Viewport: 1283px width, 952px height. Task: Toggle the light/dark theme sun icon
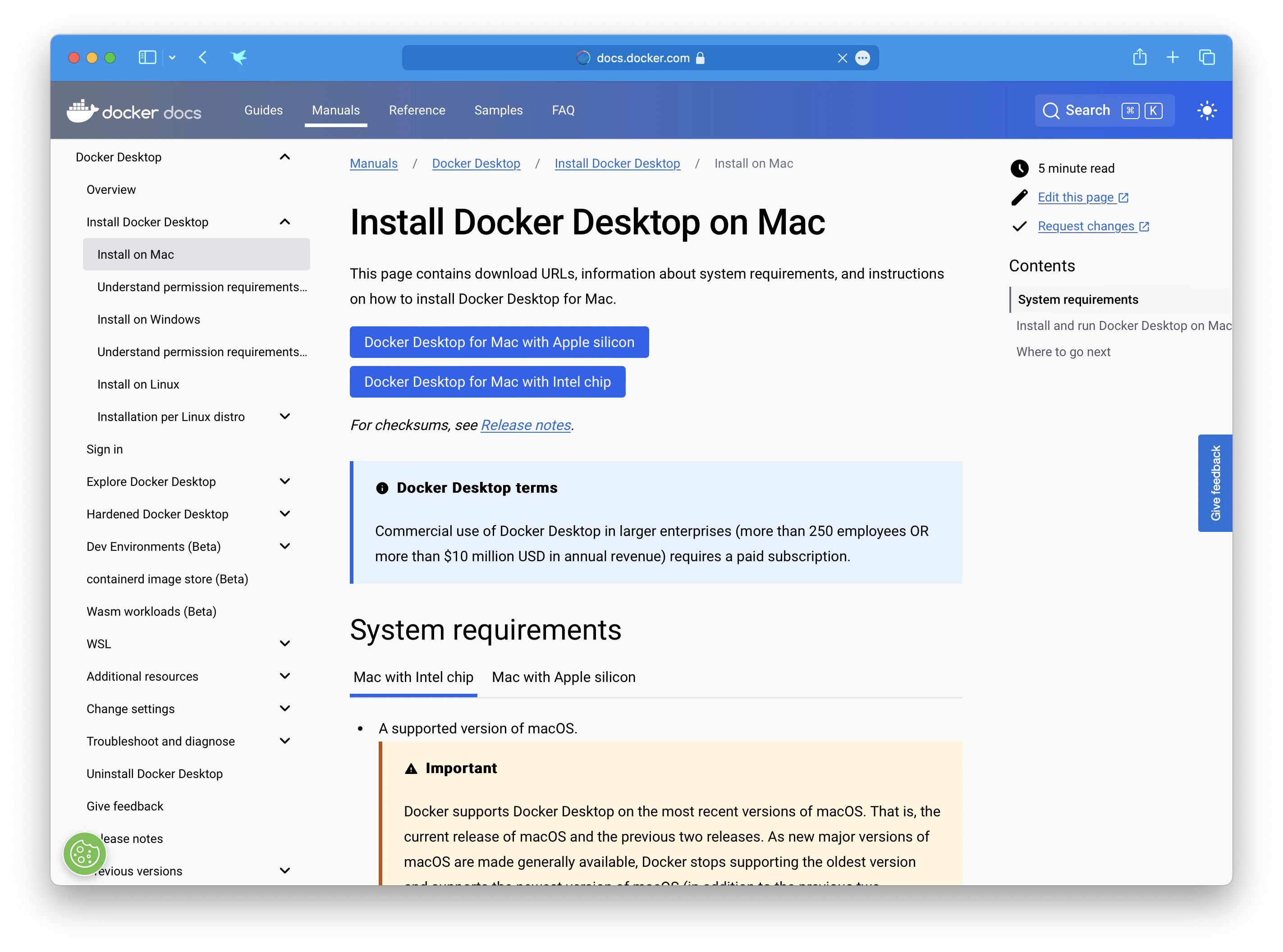click(1206, 110)
